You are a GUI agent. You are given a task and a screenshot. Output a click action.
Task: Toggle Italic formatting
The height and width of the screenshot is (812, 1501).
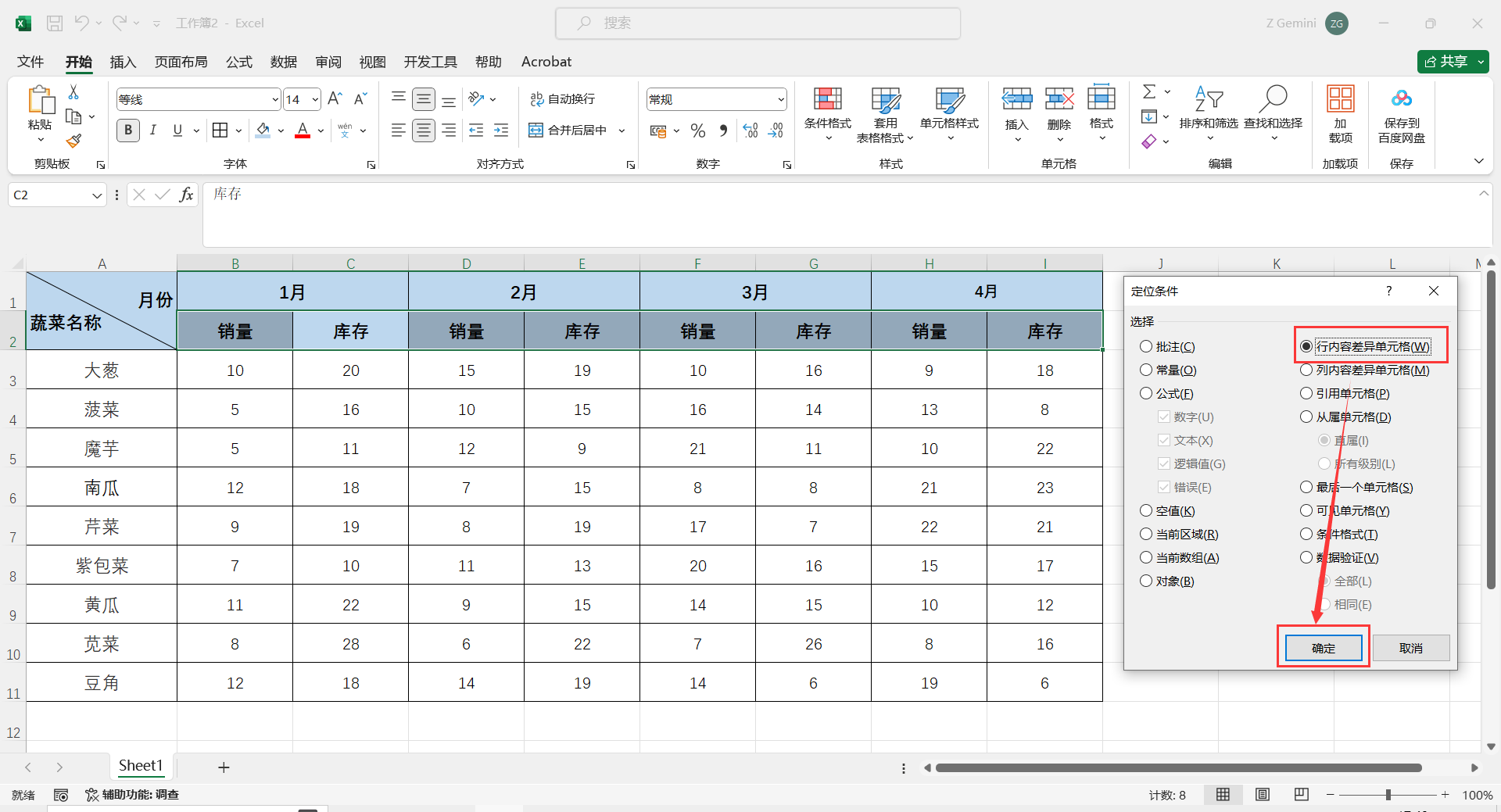pos(153,130)
